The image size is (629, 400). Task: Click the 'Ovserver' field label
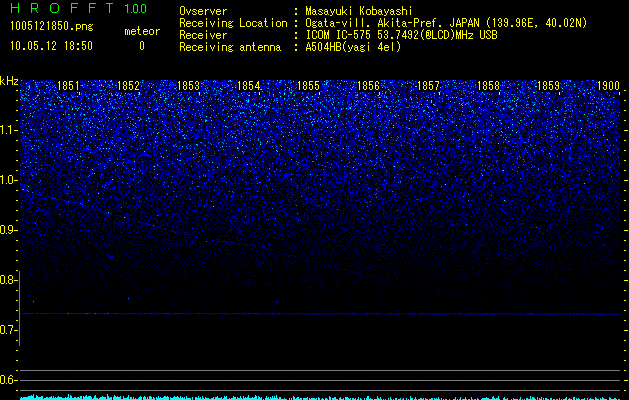[203, 11]
